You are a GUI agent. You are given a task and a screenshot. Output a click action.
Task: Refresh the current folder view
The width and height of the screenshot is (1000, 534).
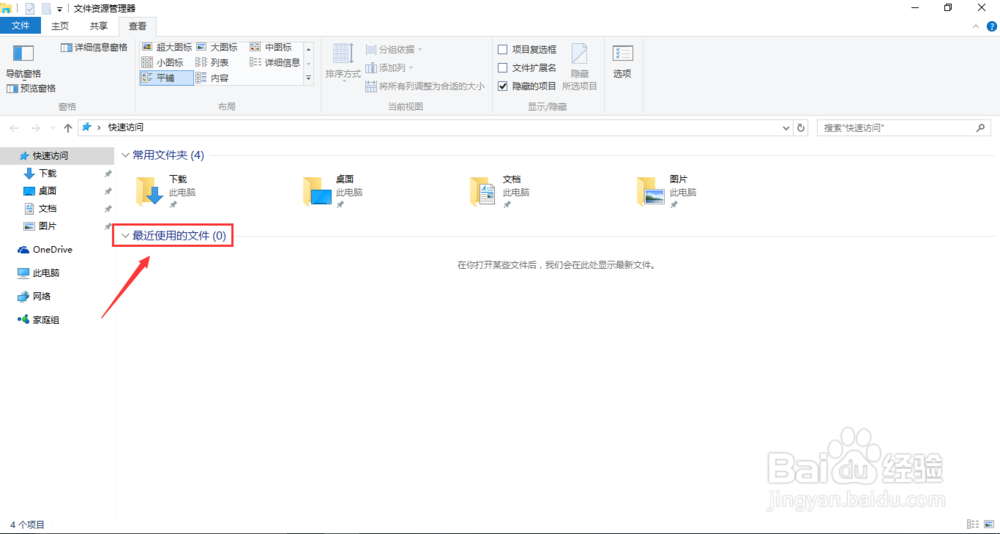coord(801,128)
